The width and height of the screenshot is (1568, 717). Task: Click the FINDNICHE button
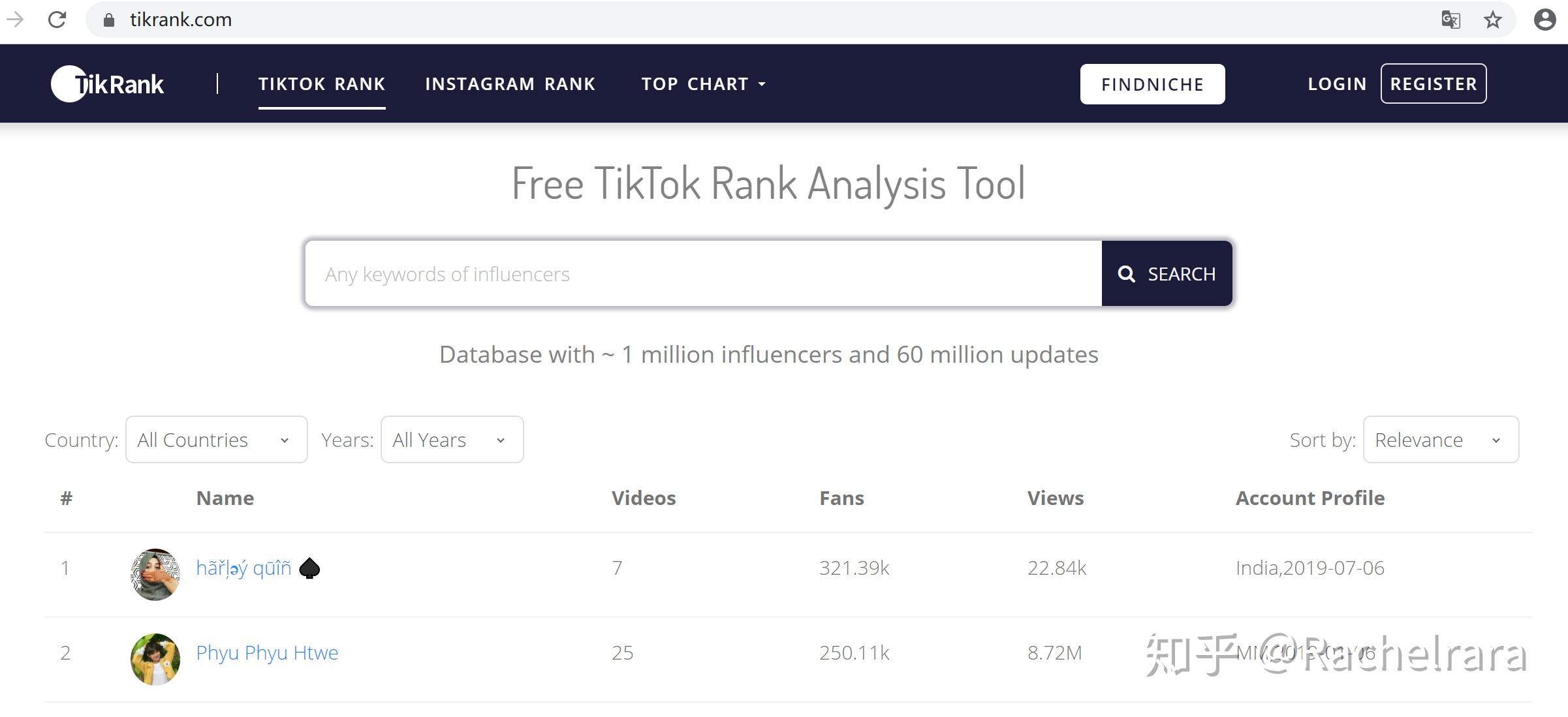[1153, 84]
